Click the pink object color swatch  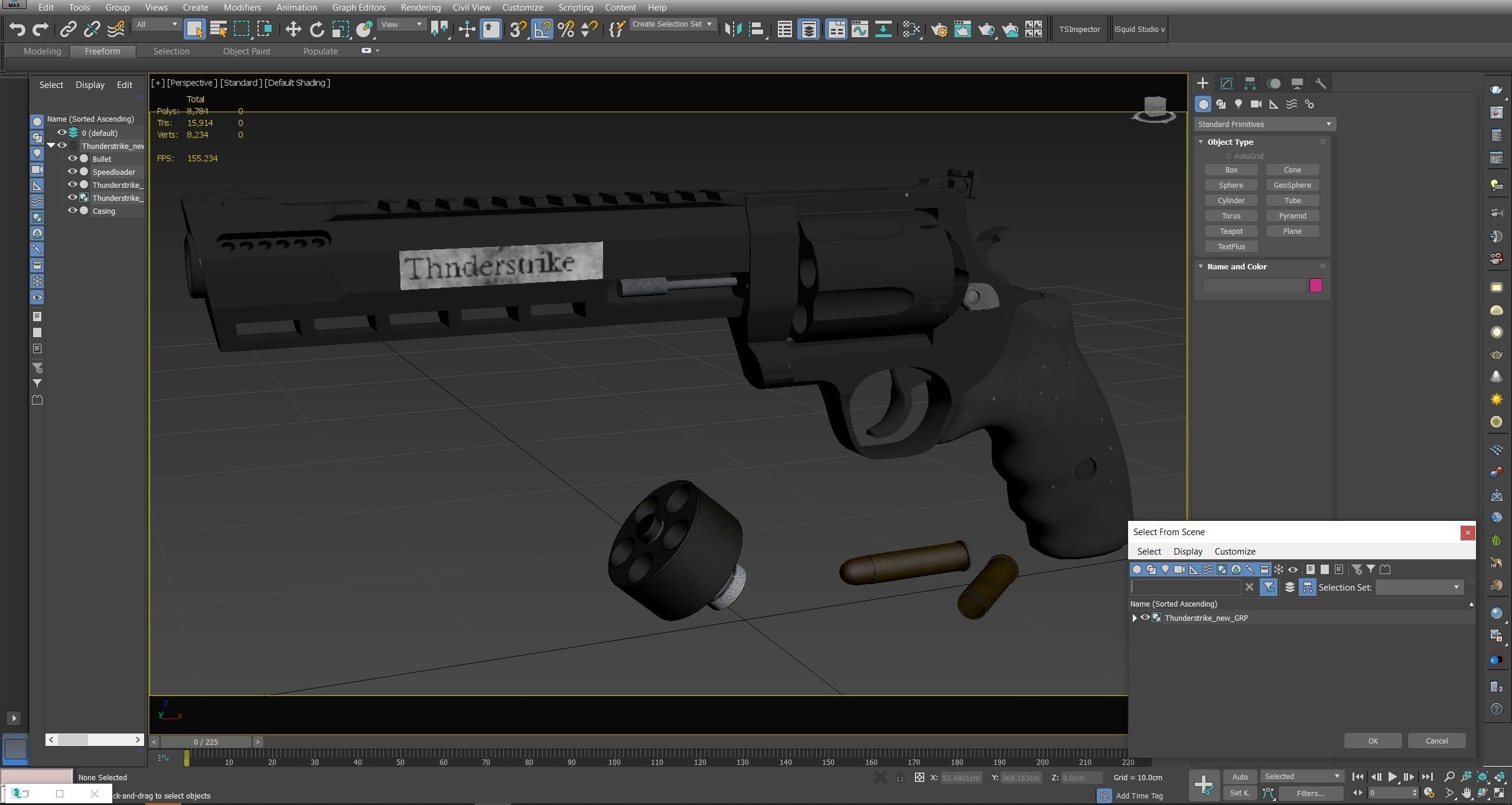click(1315, 285)
